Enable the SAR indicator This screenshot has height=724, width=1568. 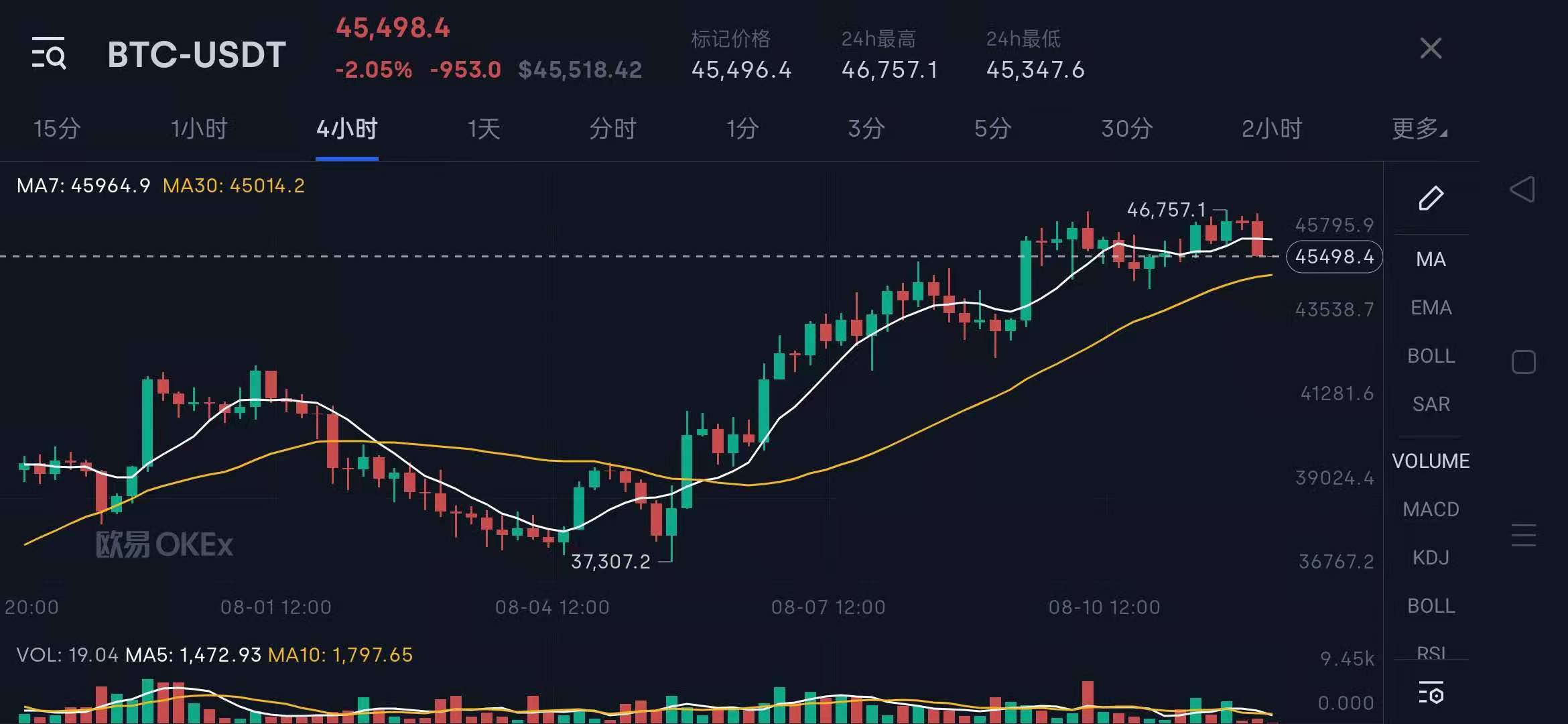[1431, 404]
